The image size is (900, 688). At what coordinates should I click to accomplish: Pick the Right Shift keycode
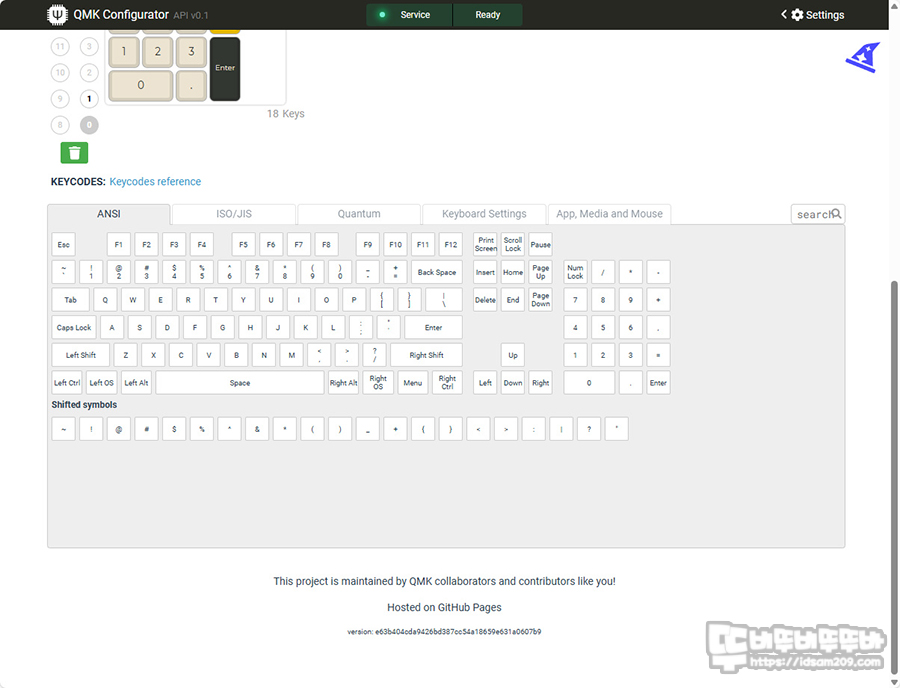(x=426, y=355)
